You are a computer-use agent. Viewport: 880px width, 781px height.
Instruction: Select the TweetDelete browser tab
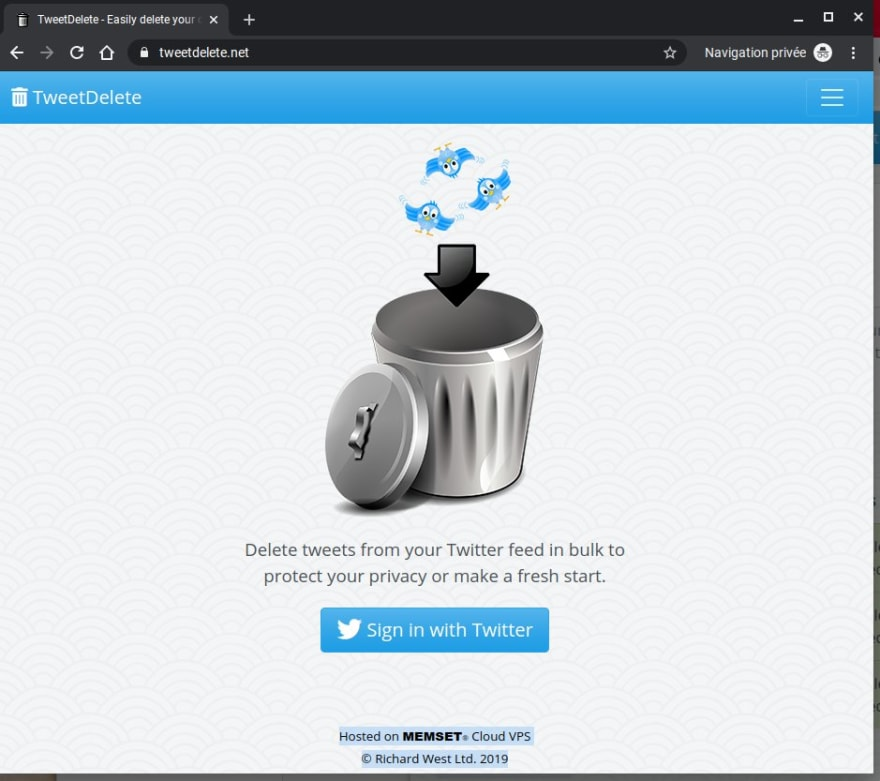tap(116, 20)
